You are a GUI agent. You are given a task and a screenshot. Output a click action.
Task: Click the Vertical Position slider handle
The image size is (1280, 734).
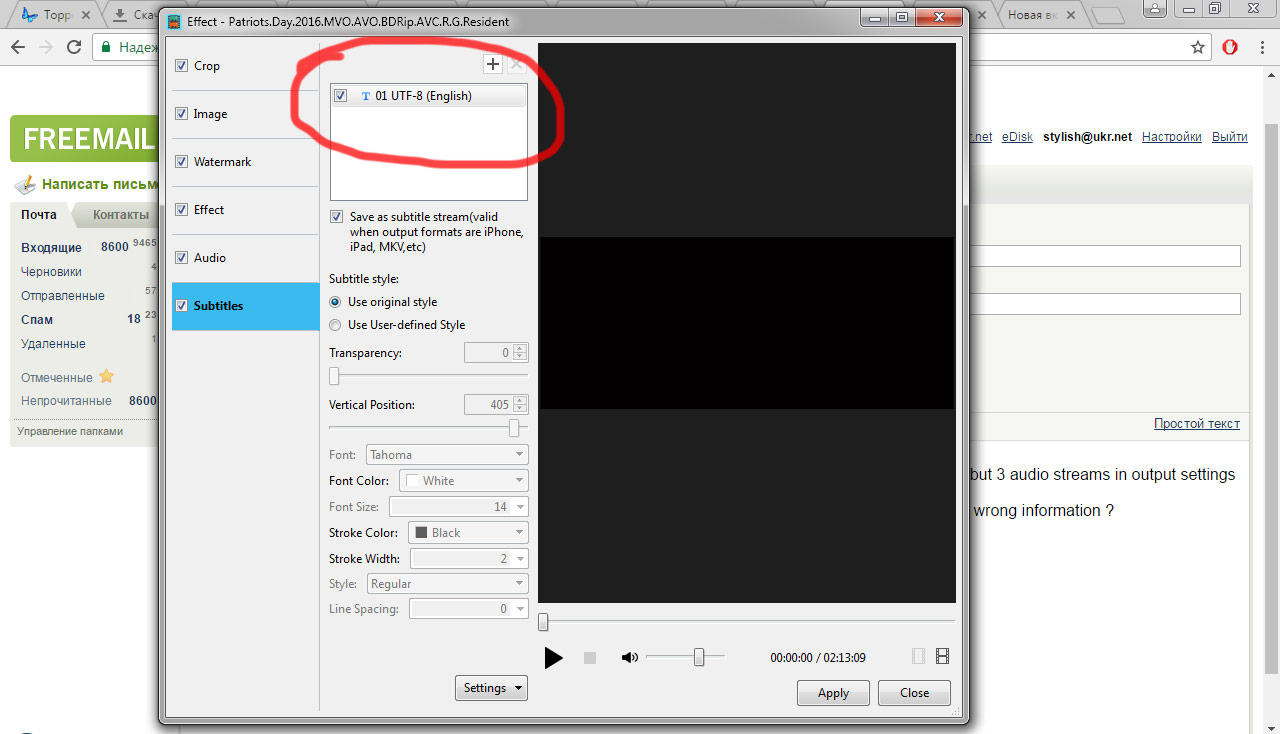[514, 428]
